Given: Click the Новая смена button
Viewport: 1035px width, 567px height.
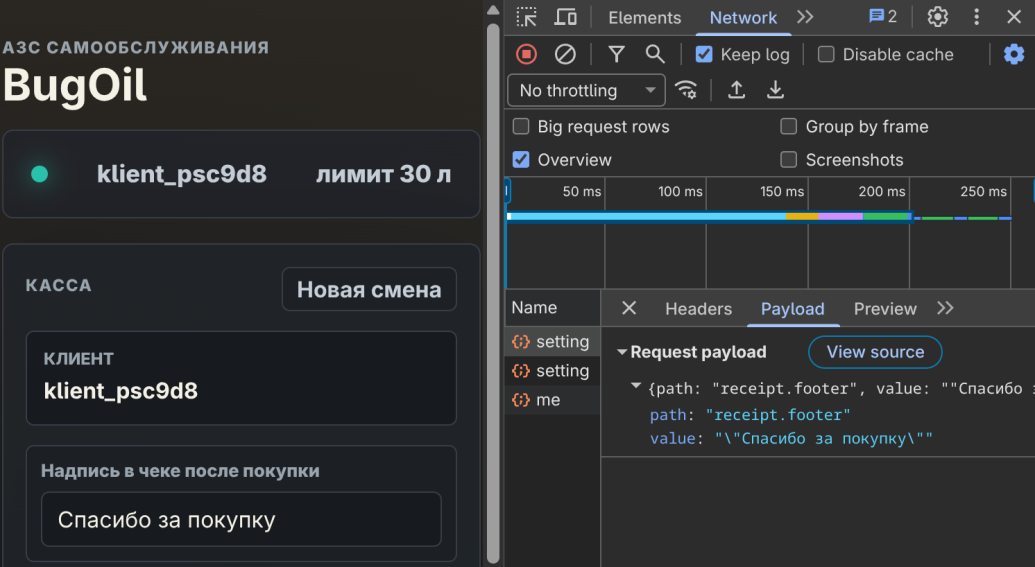Looking at the screenshot, I should pos(369,289).
